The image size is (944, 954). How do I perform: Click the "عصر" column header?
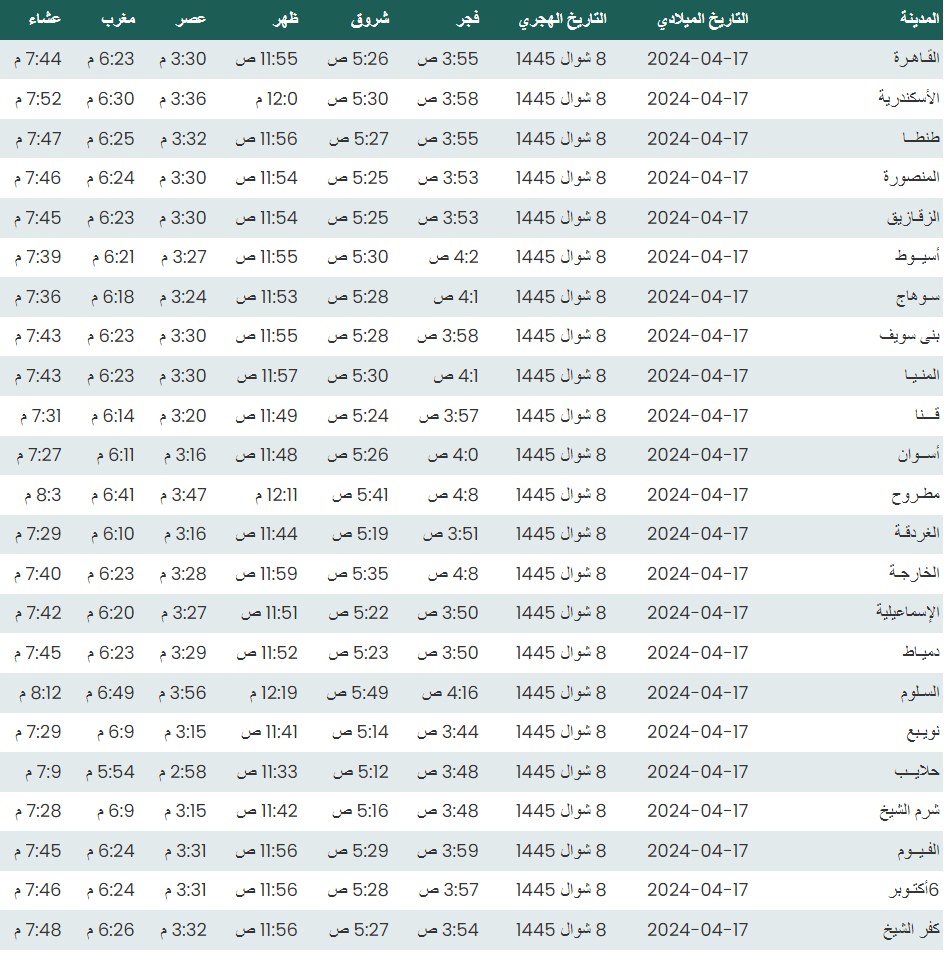193,20
